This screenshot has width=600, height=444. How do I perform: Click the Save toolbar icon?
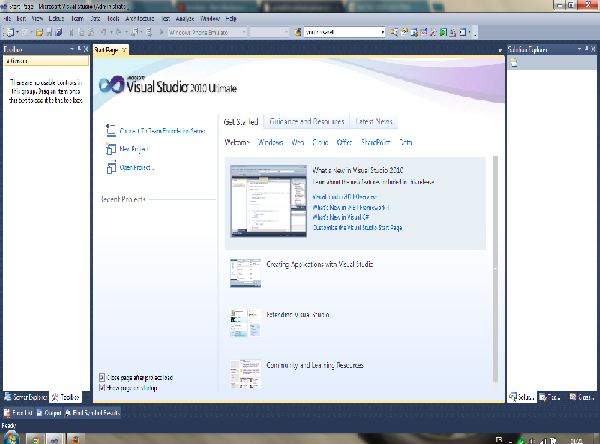pos(49,33)
